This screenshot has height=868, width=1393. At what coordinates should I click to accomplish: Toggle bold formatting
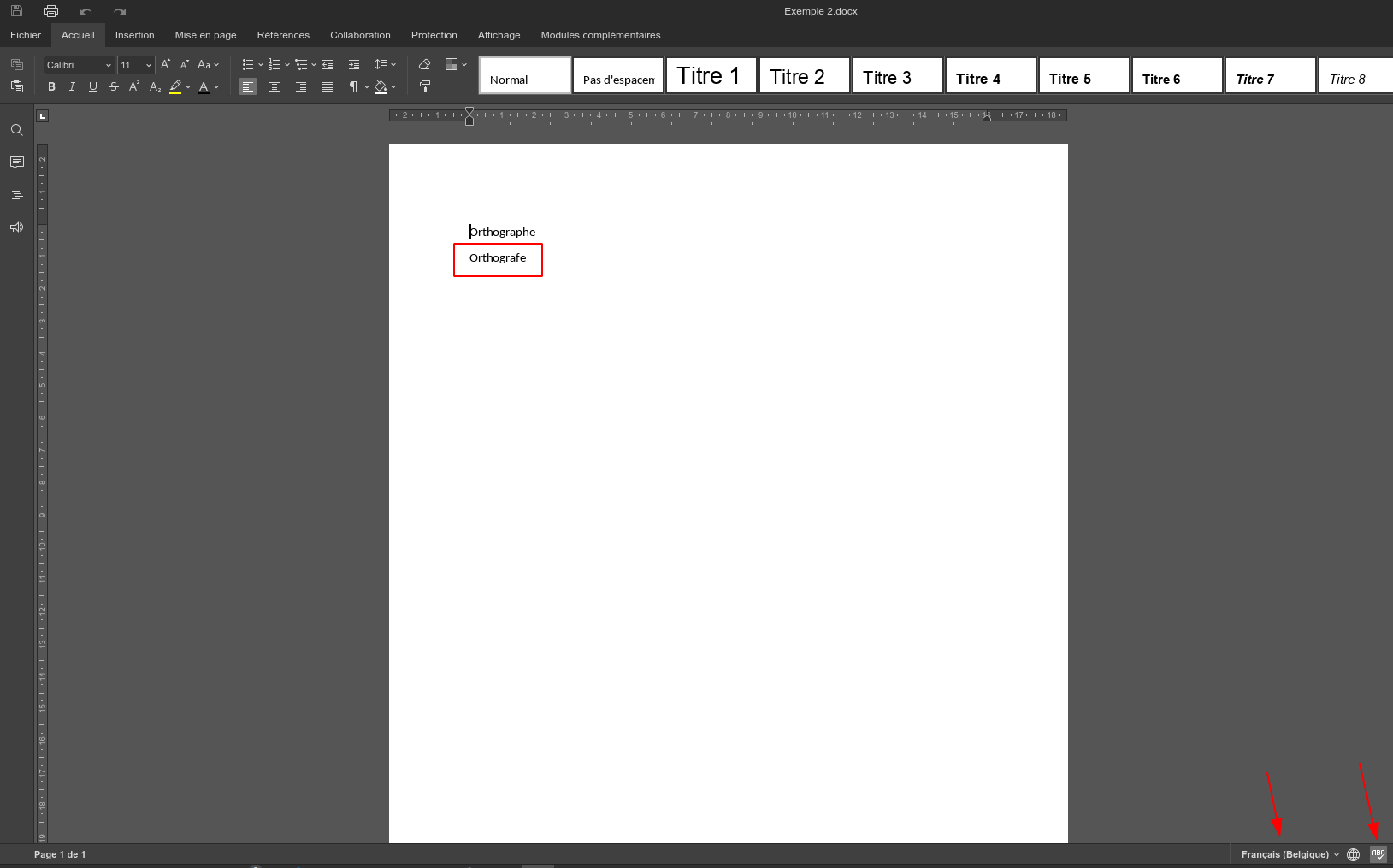(51, 86)
